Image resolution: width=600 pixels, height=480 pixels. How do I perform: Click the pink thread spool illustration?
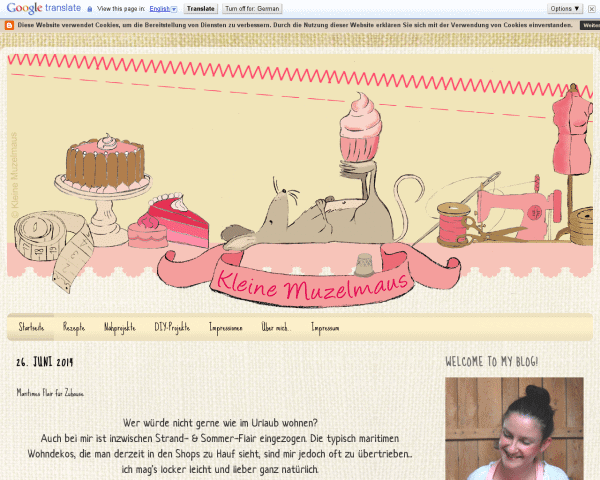pos(452,222)
